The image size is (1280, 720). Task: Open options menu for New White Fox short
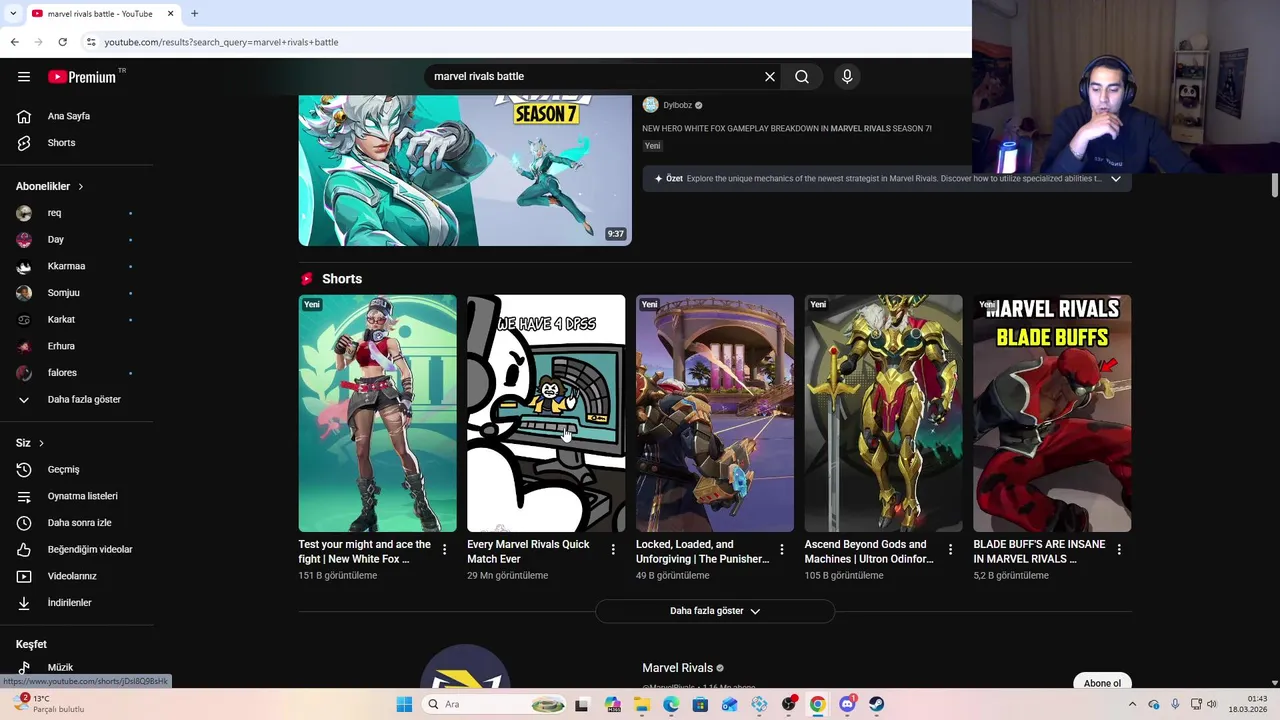(x=444, y=549)
